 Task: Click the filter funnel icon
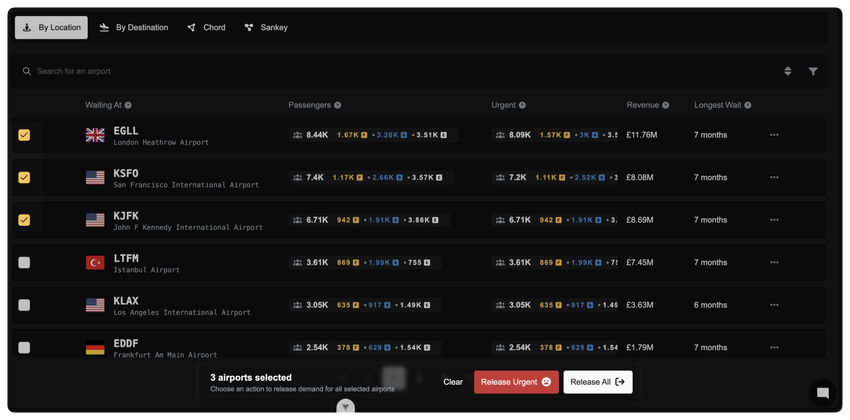(813, 71)
